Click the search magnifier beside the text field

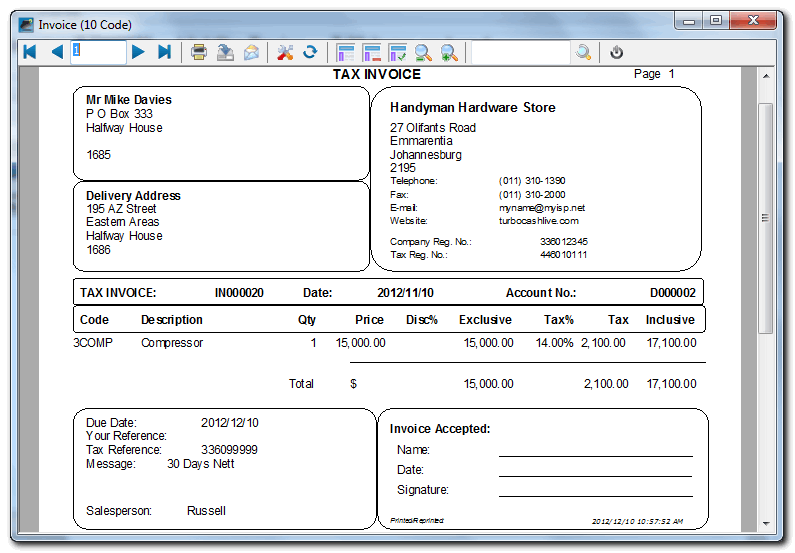pyautogui.click(x=583, y=52)
